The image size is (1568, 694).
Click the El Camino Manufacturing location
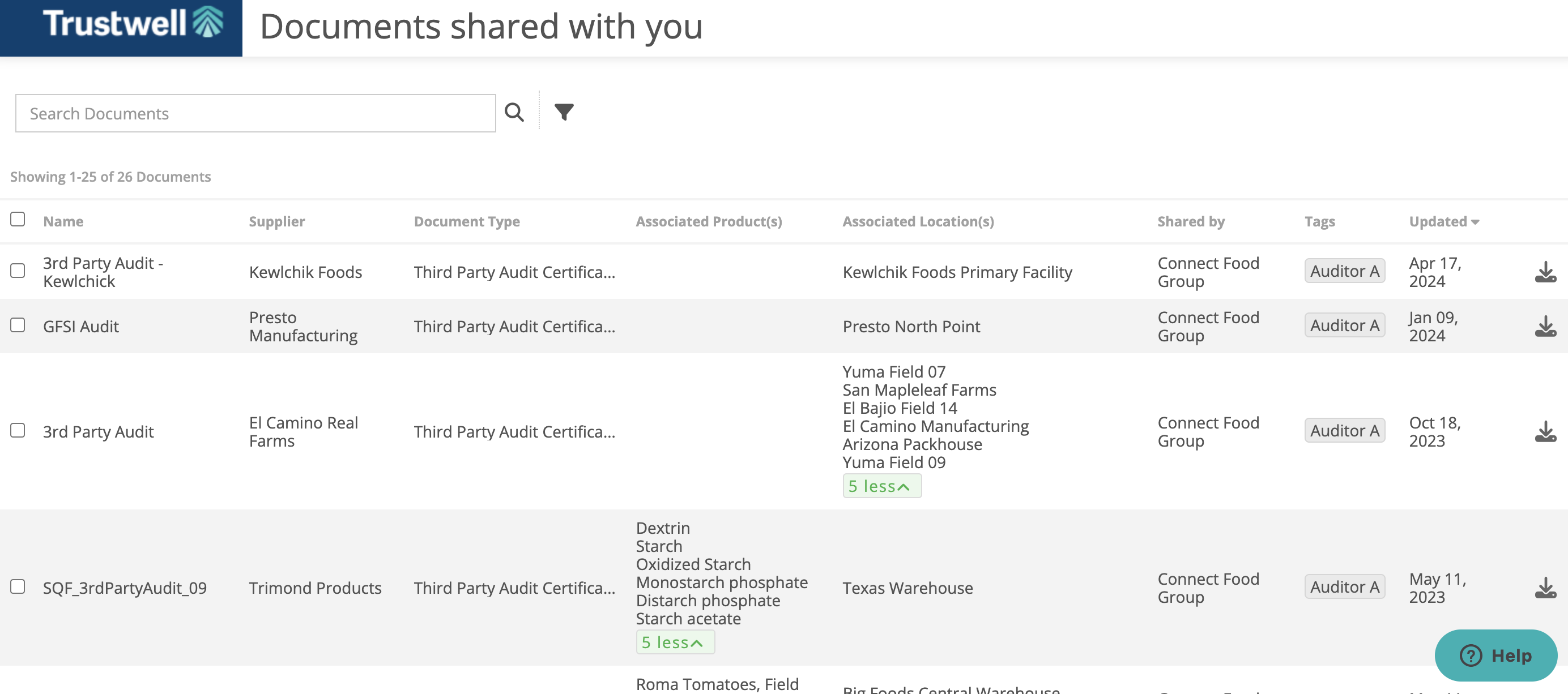(936, 426)
